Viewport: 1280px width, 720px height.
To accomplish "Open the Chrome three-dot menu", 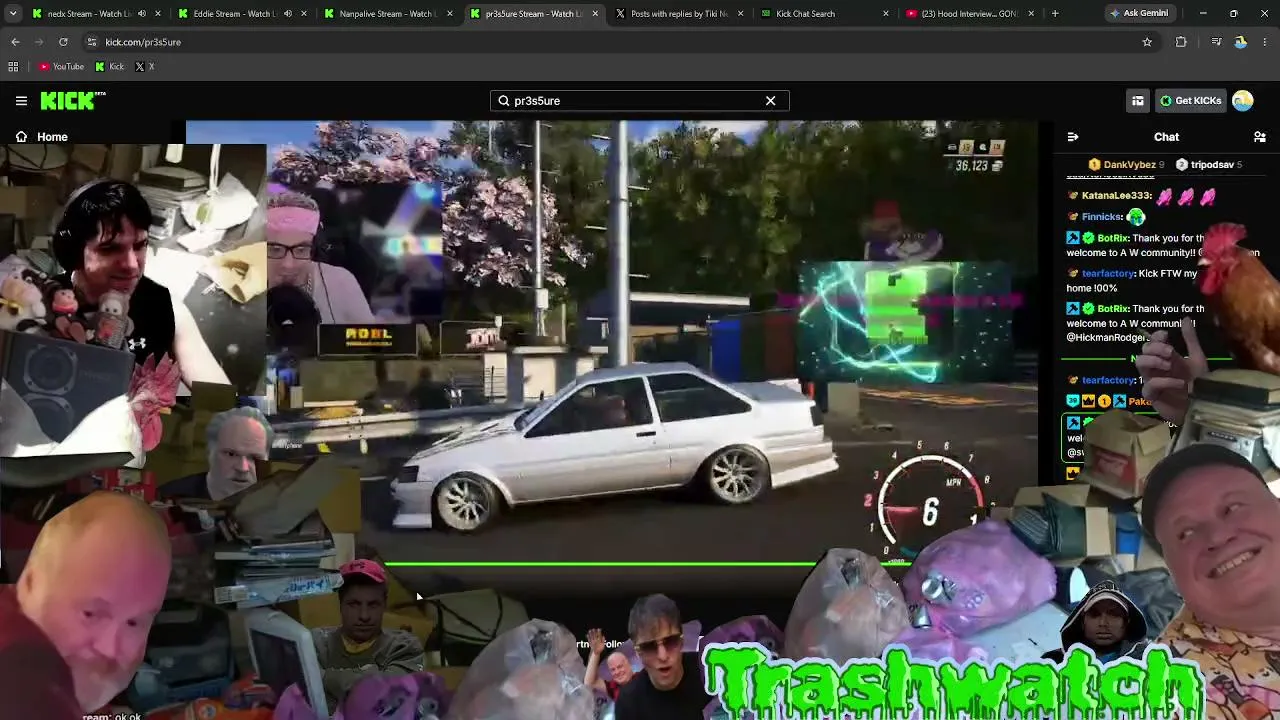I will (1266, 42).
